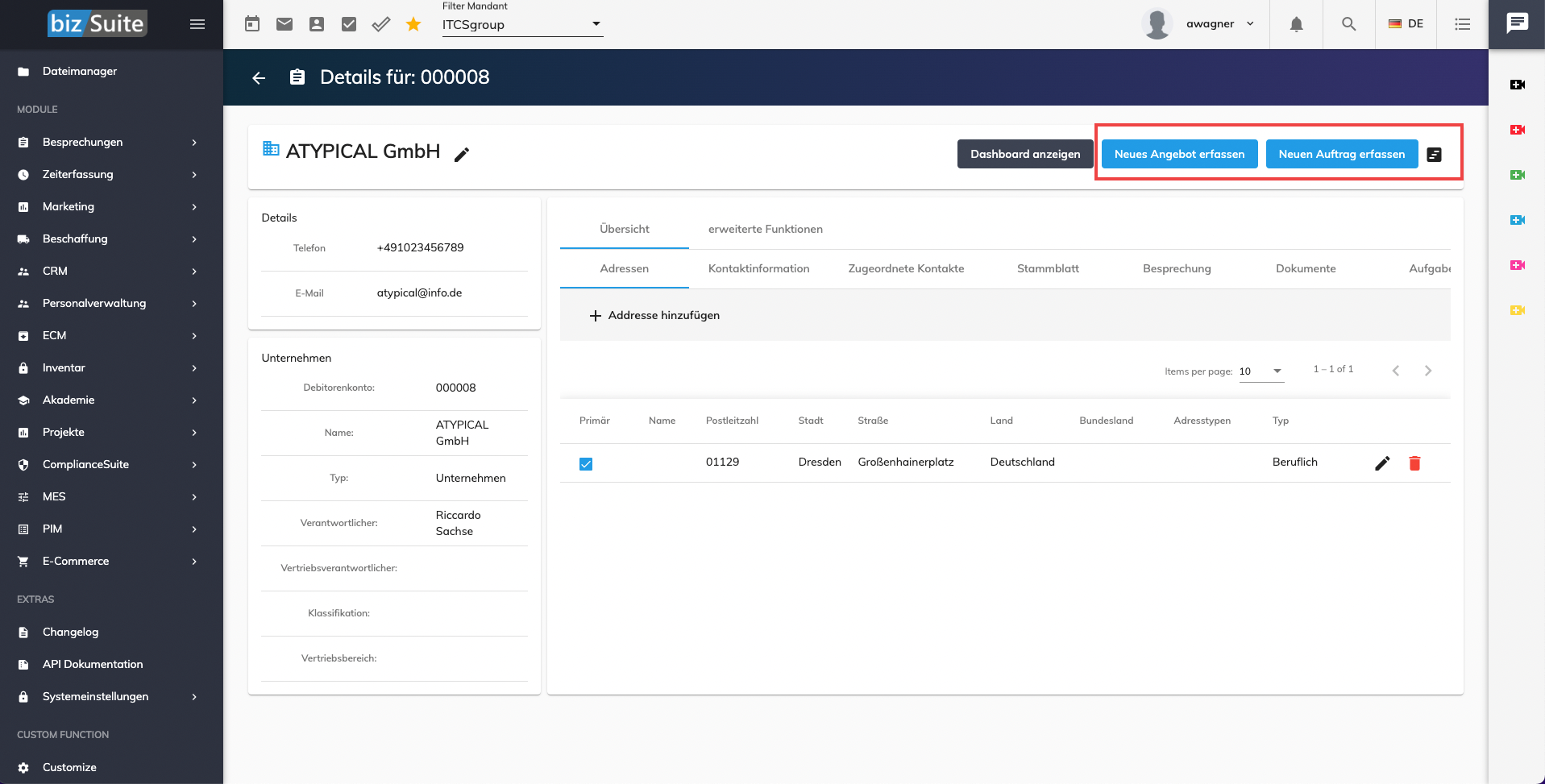Click the yellow favorites star icon

coord(413,24)
